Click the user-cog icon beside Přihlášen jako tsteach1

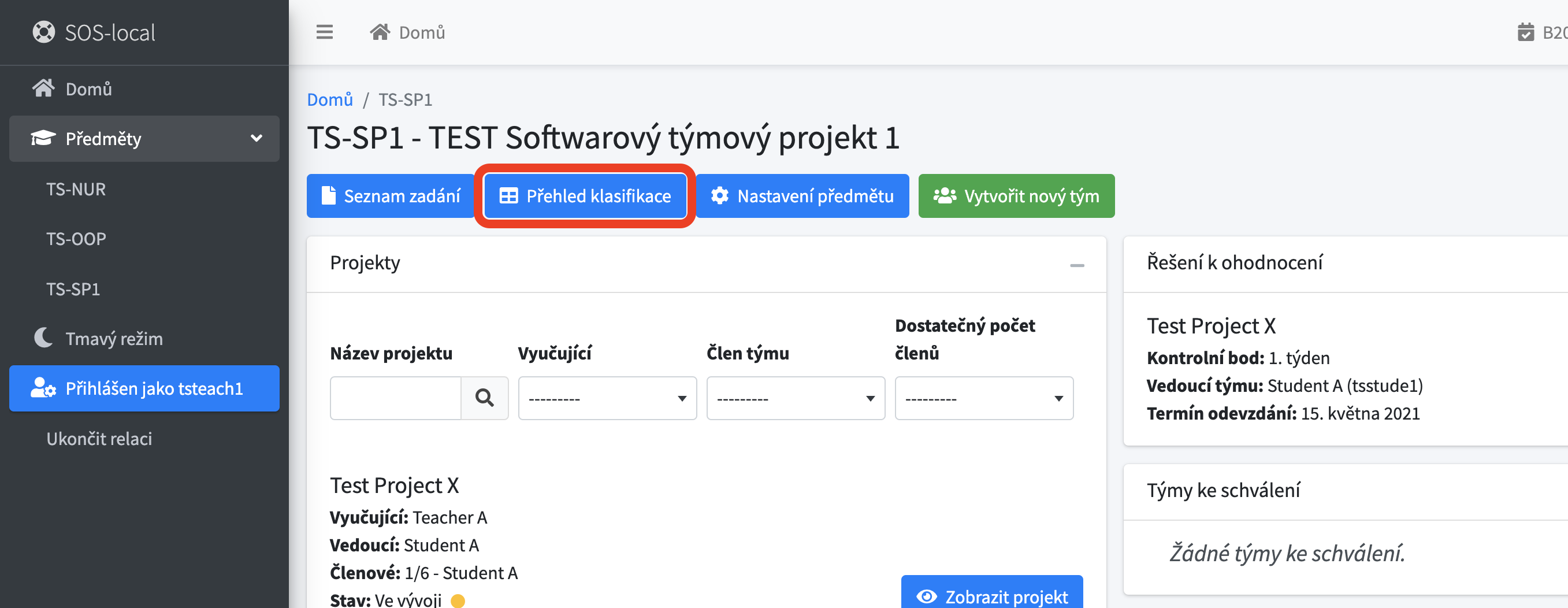(x=43, y=388)
